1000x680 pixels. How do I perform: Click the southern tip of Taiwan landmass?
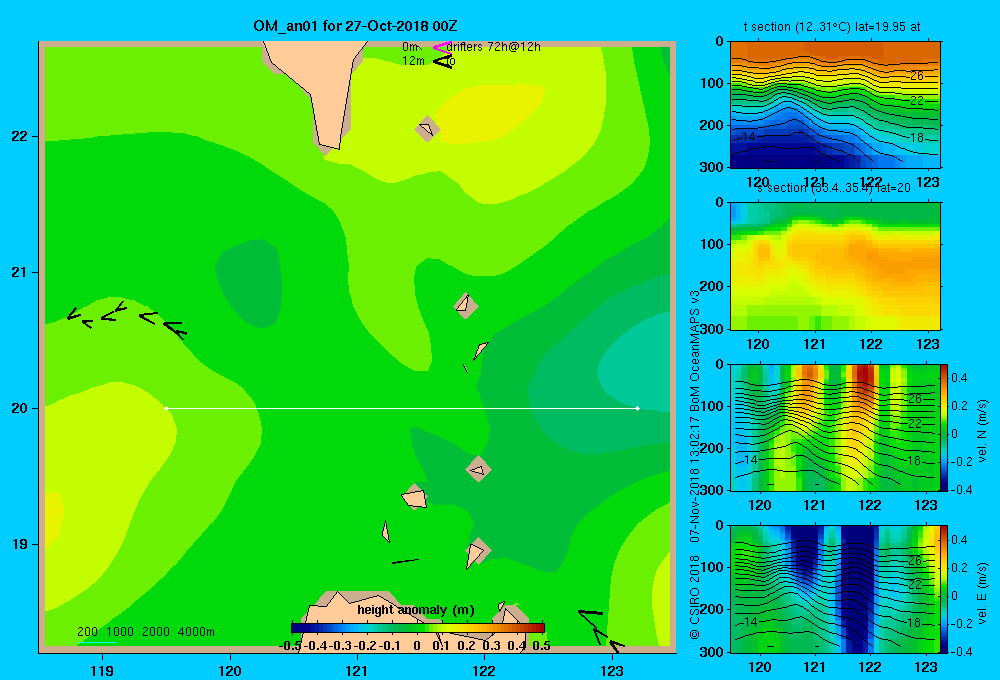click(329, 142)
